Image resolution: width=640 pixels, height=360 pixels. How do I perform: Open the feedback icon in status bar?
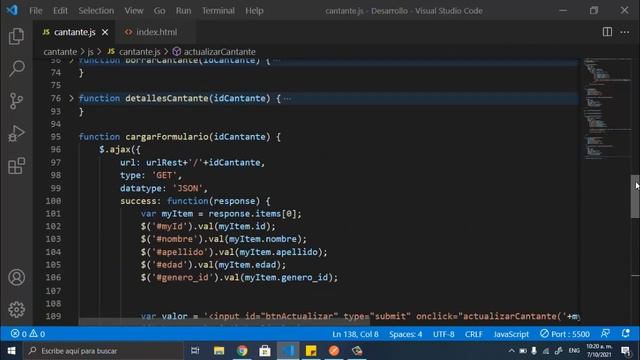click(605, 334)
